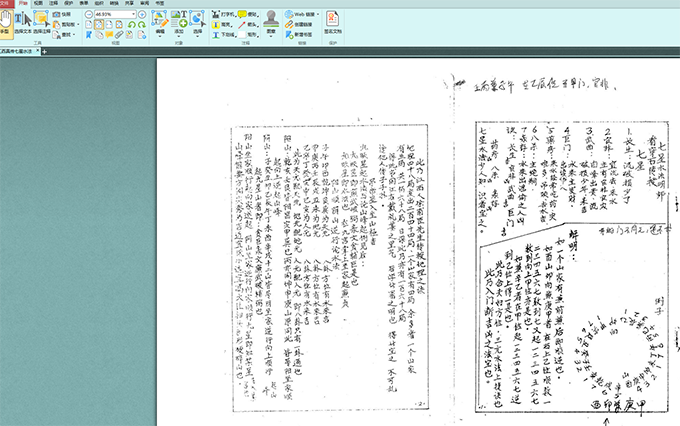Open the find/search tool
The width and height of the screenshot is (680, 426).
tap(61, 35)
